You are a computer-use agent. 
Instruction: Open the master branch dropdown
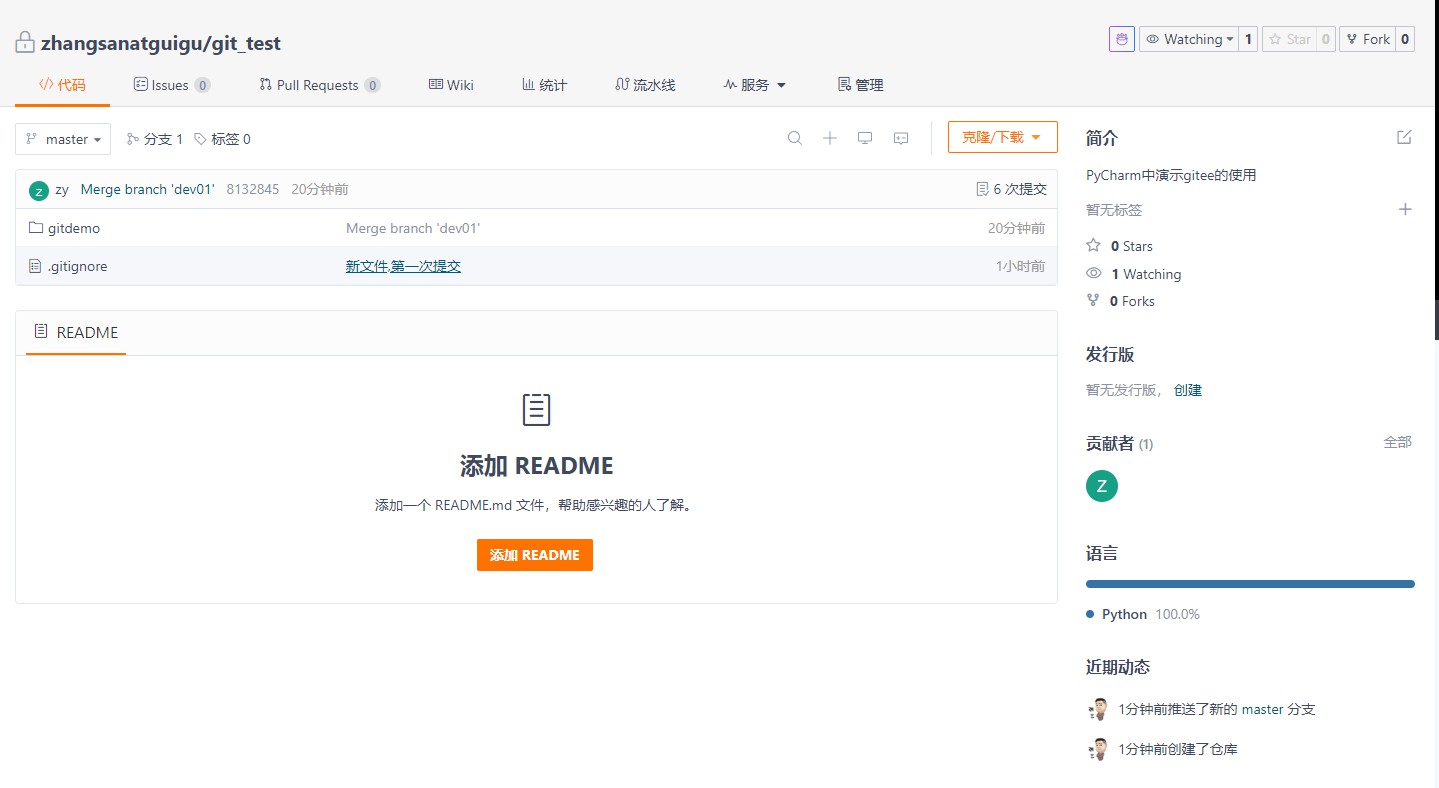click(63, 139)
